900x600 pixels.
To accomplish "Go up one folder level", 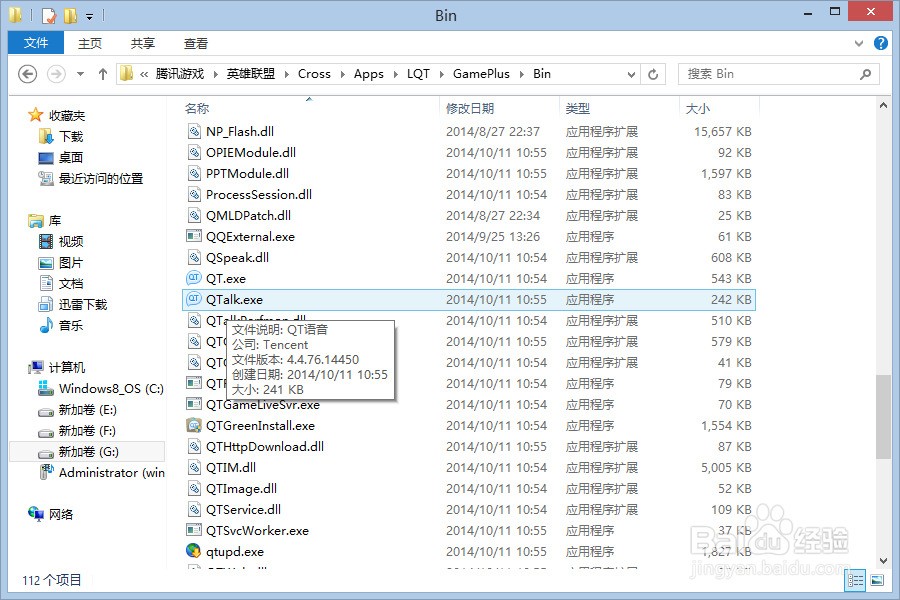I will pos(103,74).
